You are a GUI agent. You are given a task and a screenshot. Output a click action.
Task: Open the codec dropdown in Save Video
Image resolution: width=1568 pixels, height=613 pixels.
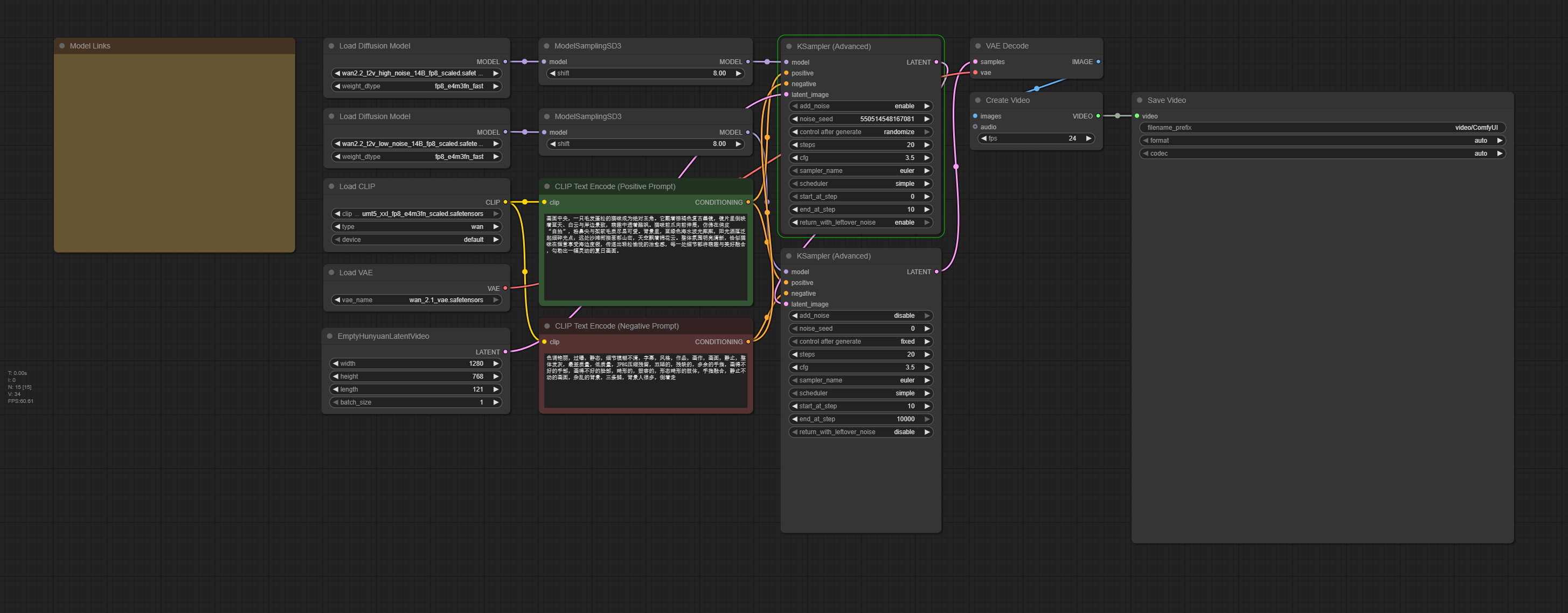[x=1322, y=154]
